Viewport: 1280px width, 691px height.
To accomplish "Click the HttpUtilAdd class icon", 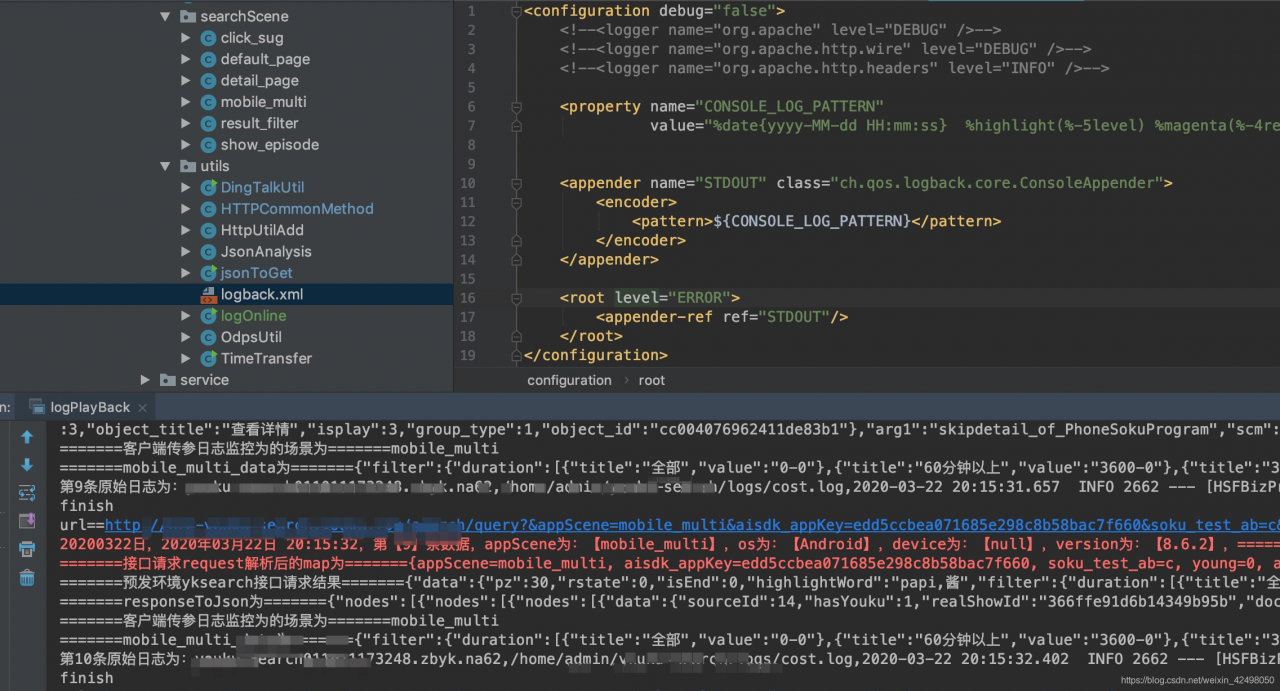I will [x=208, y=230].
